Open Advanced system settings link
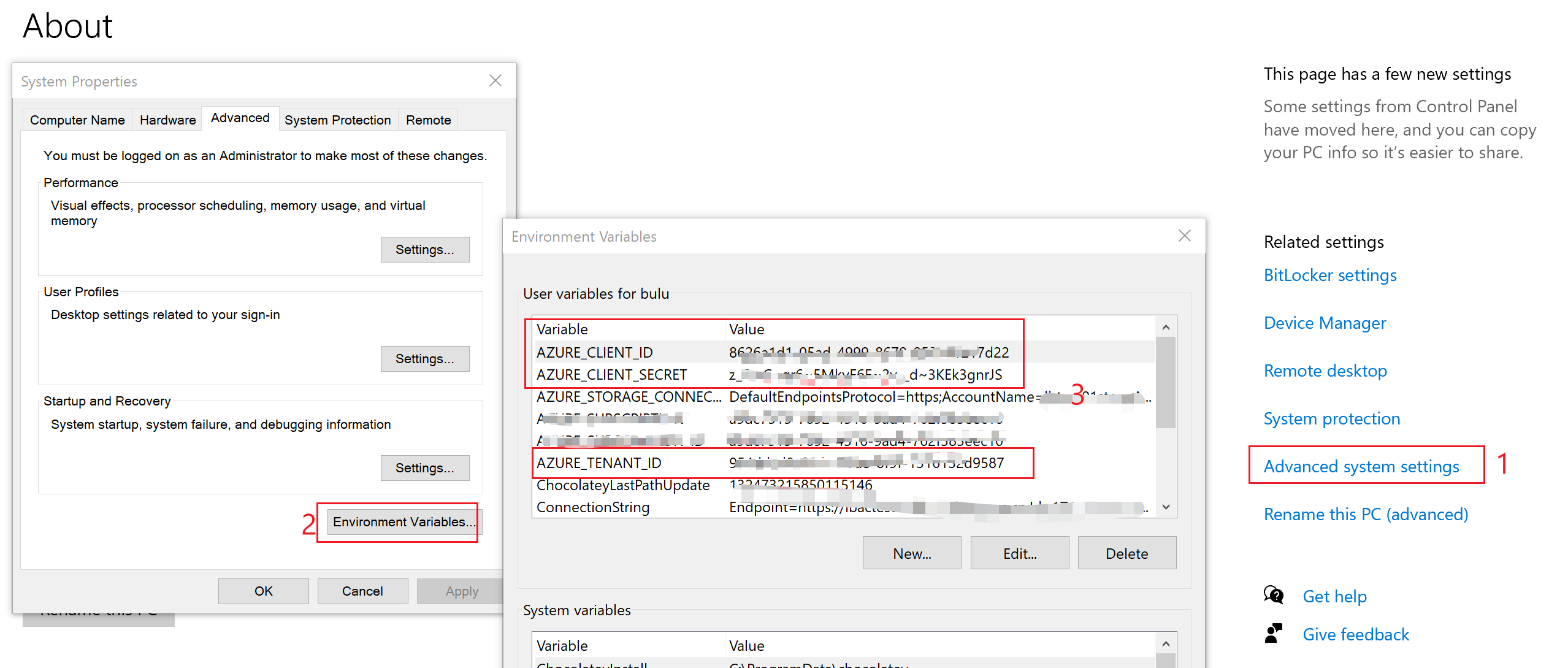 (x=1361, y=466)
